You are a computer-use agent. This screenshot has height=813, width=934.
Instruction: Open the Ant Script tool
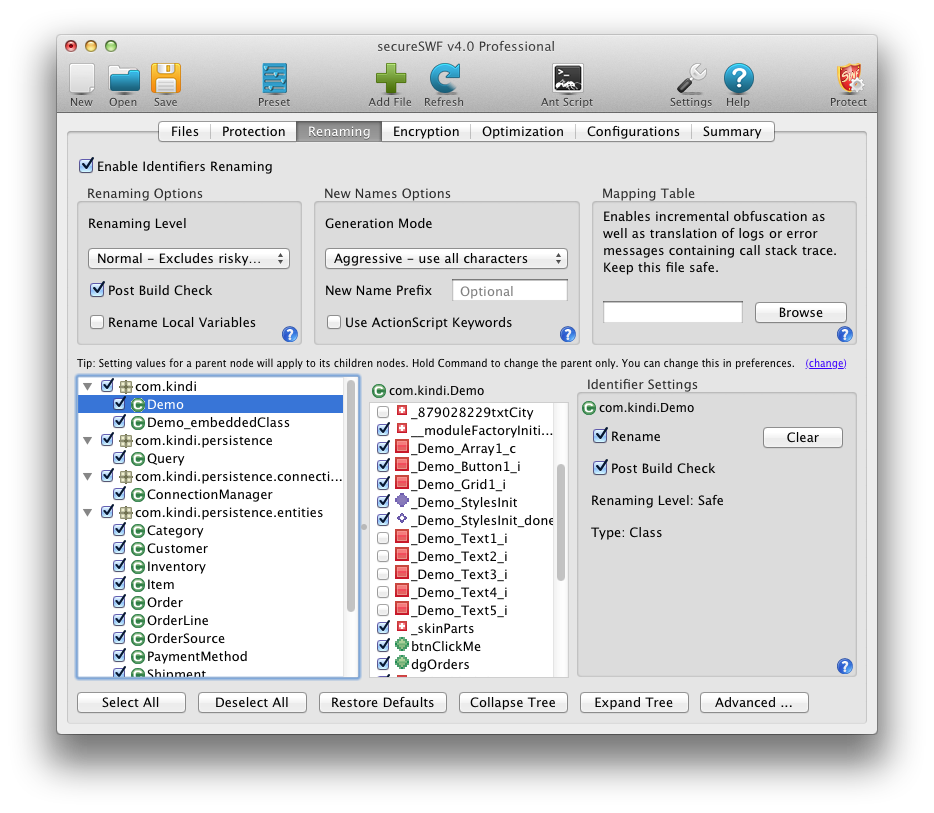coord(567,80)
